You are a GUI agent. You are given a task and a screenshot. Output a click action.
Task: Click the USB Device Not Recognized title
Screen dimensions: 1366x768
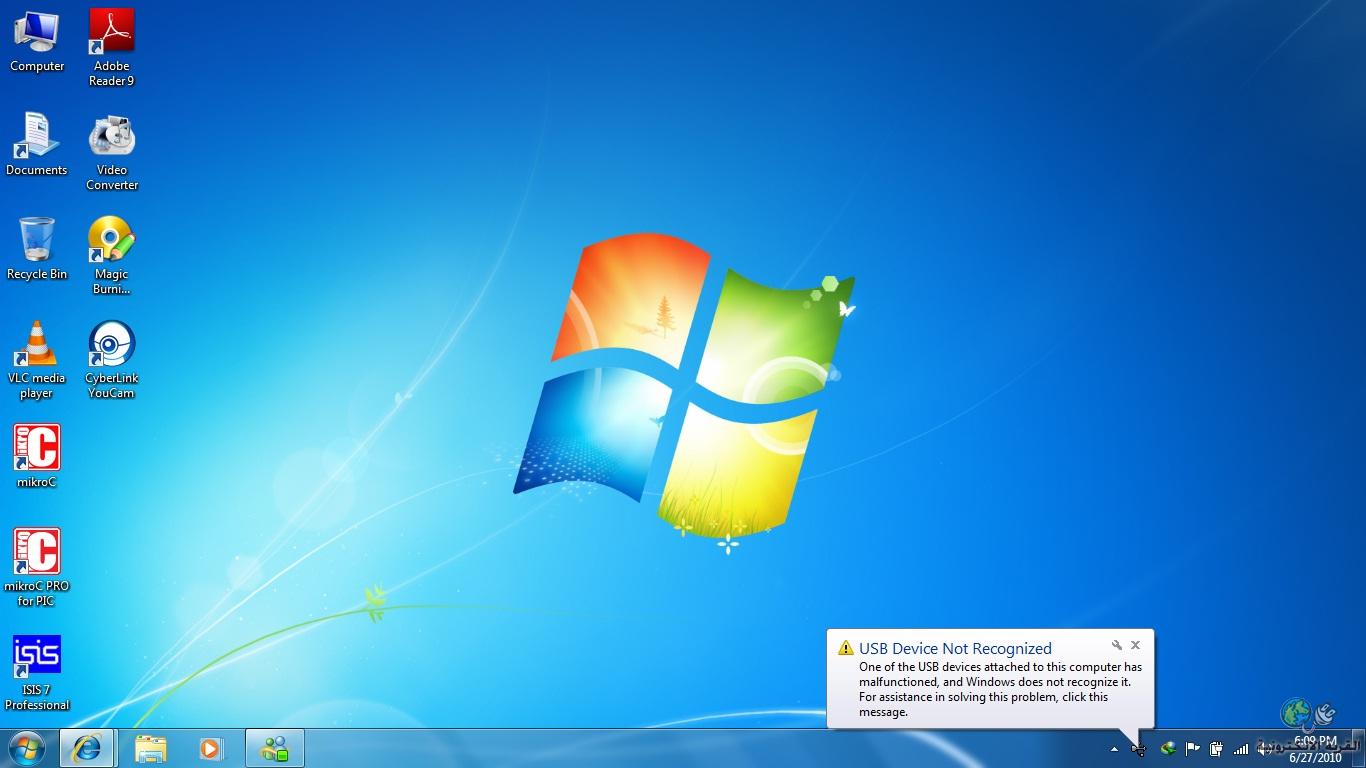(x=955, y=648)
